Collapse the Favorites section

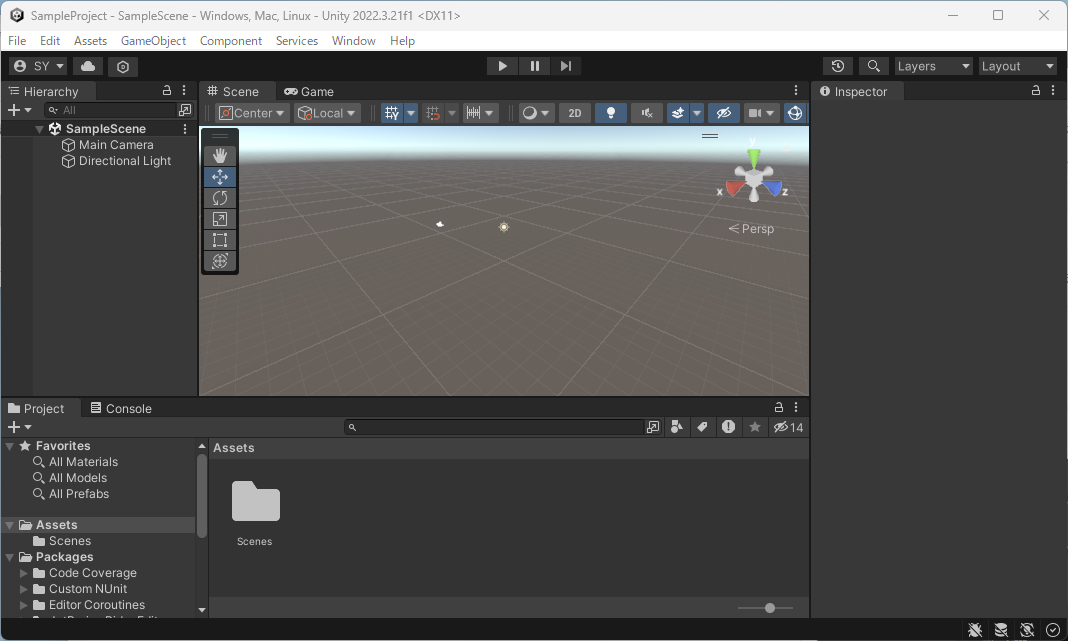pos(10,446)
